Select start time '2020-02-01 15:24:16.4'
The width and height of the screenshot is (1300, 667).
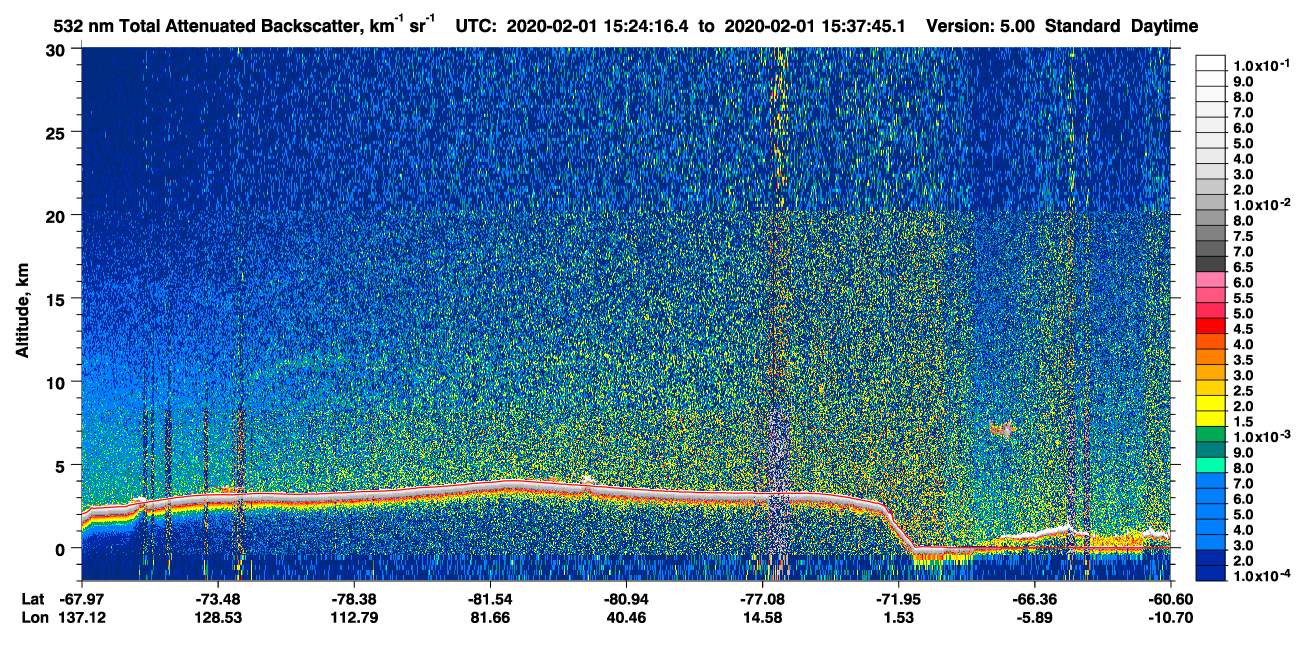pos(595,26)
